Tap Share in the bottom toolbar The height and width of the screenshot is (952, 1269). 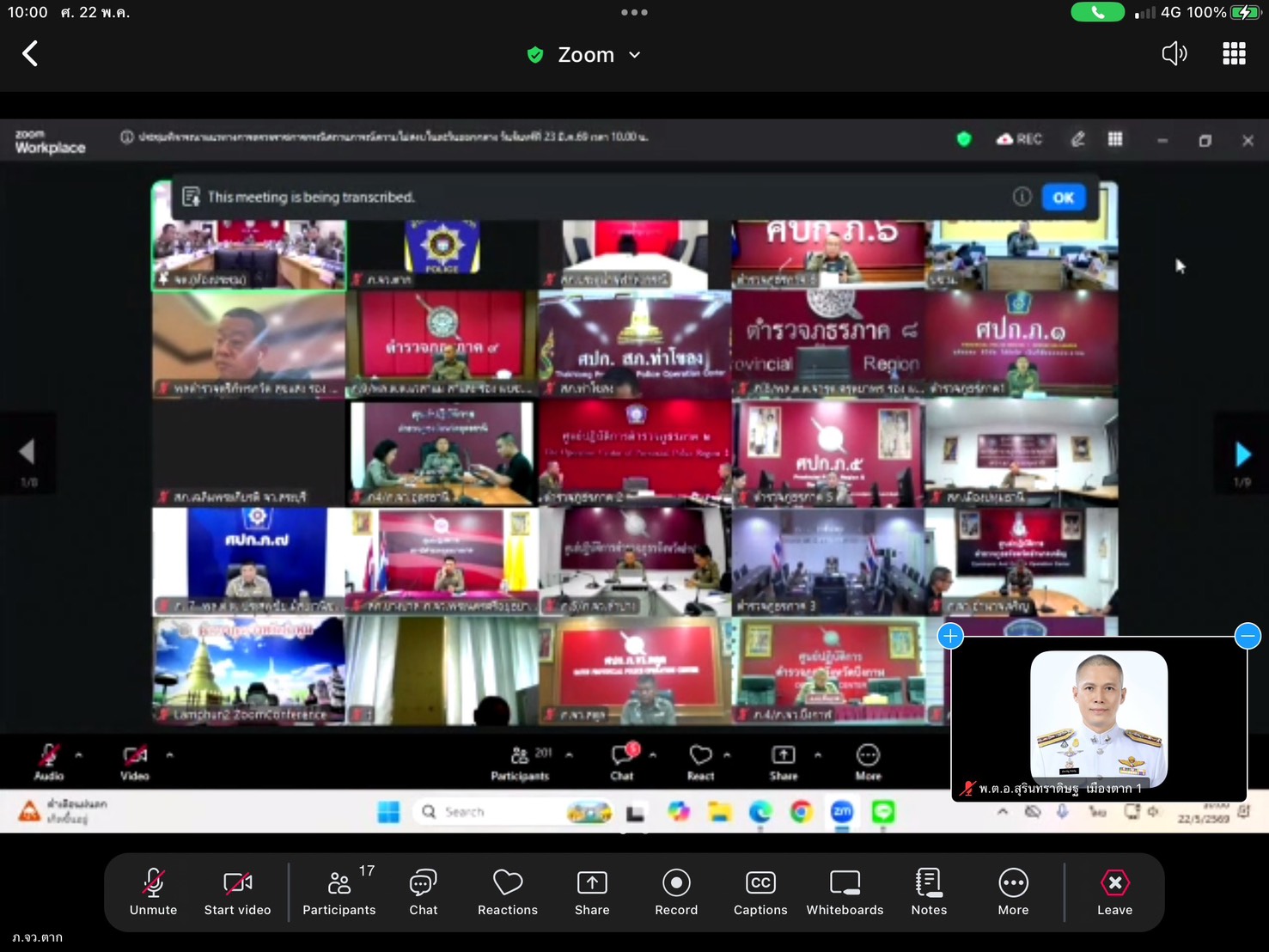tap(592, 892)
